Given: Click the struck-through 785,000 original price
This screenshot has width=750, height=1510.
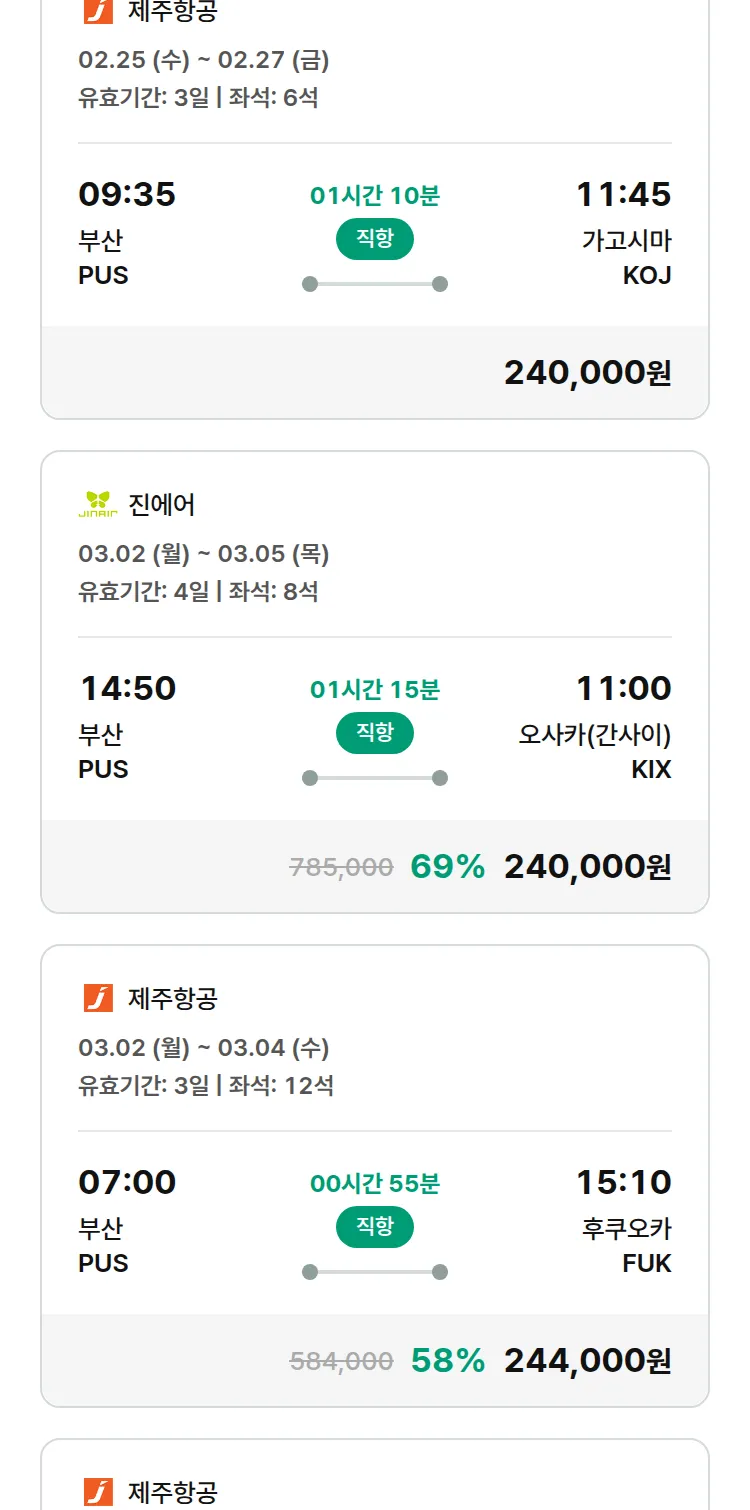Looking at the screenshot, I should [x=341, y=867].
